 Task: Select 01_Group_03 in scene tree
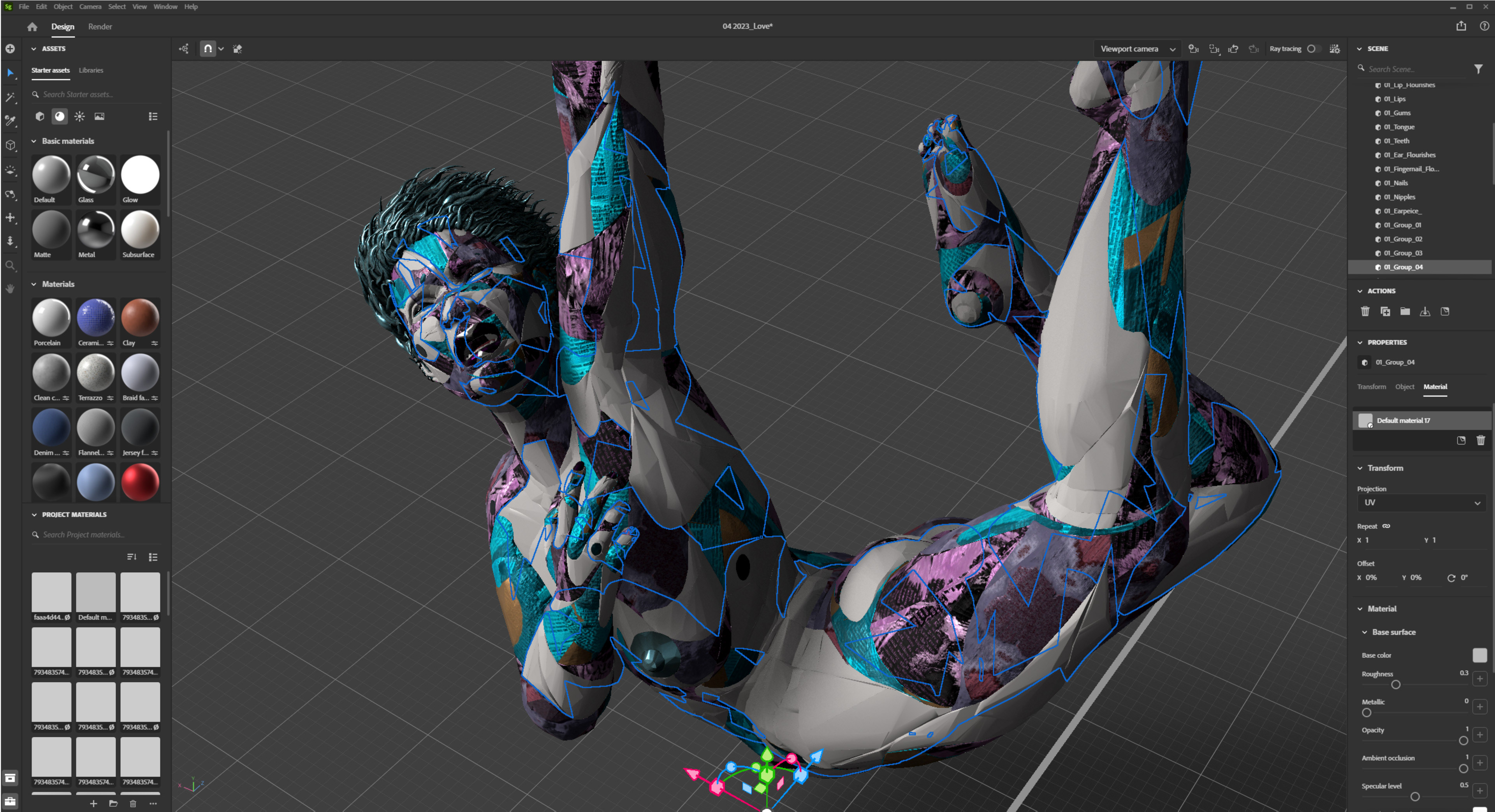(1403, 253)
